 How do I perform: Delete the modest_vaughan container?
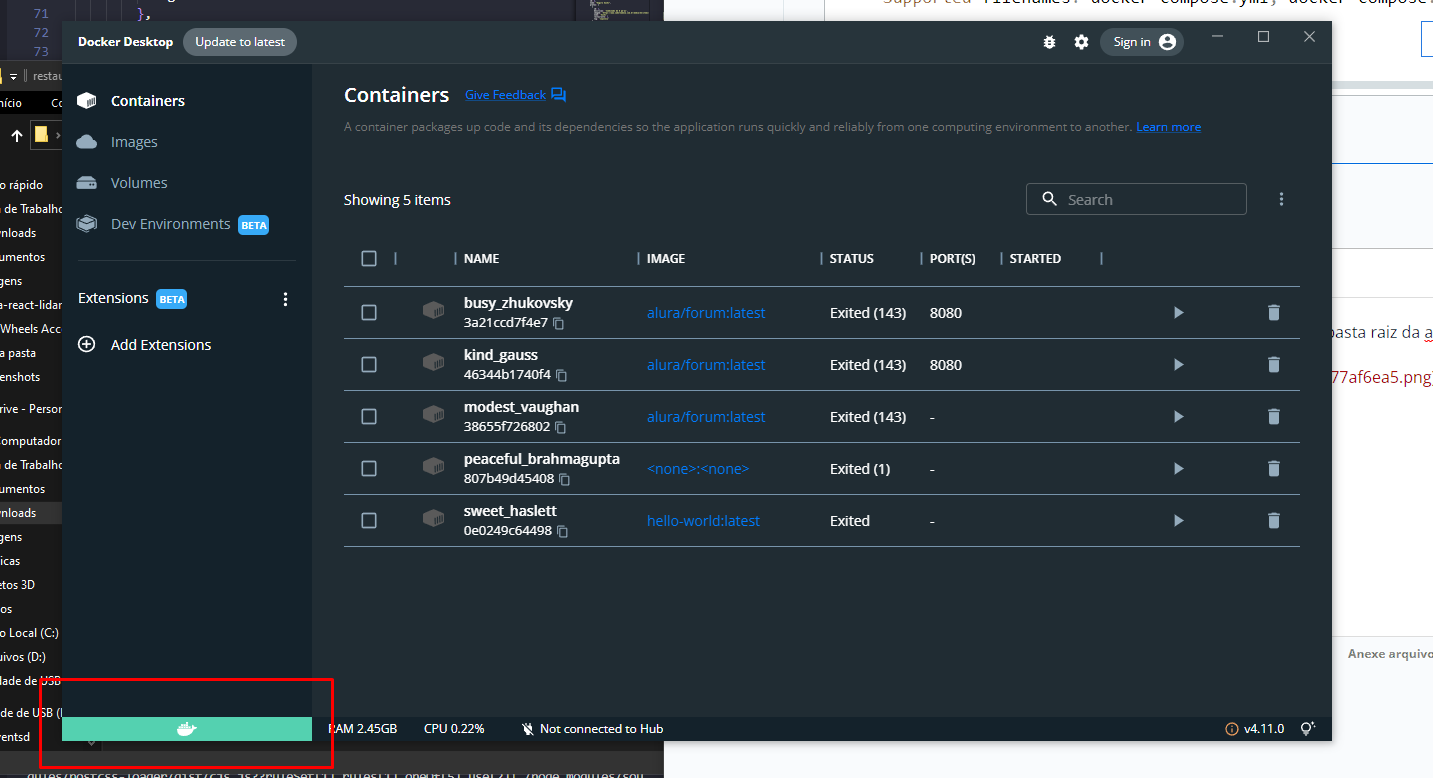pyautogui.click(x=1273, y=416)
